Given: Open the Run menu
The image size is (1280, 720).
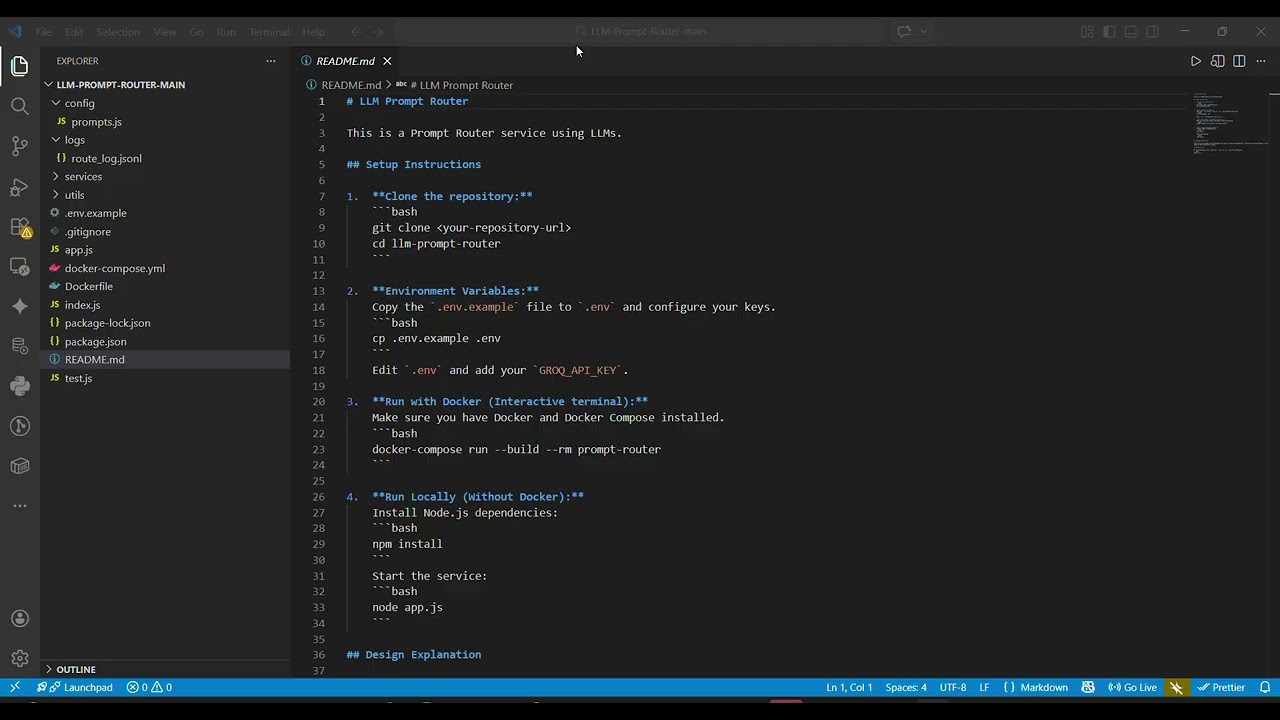Looking at the screenshot, I should click(226, 32).
